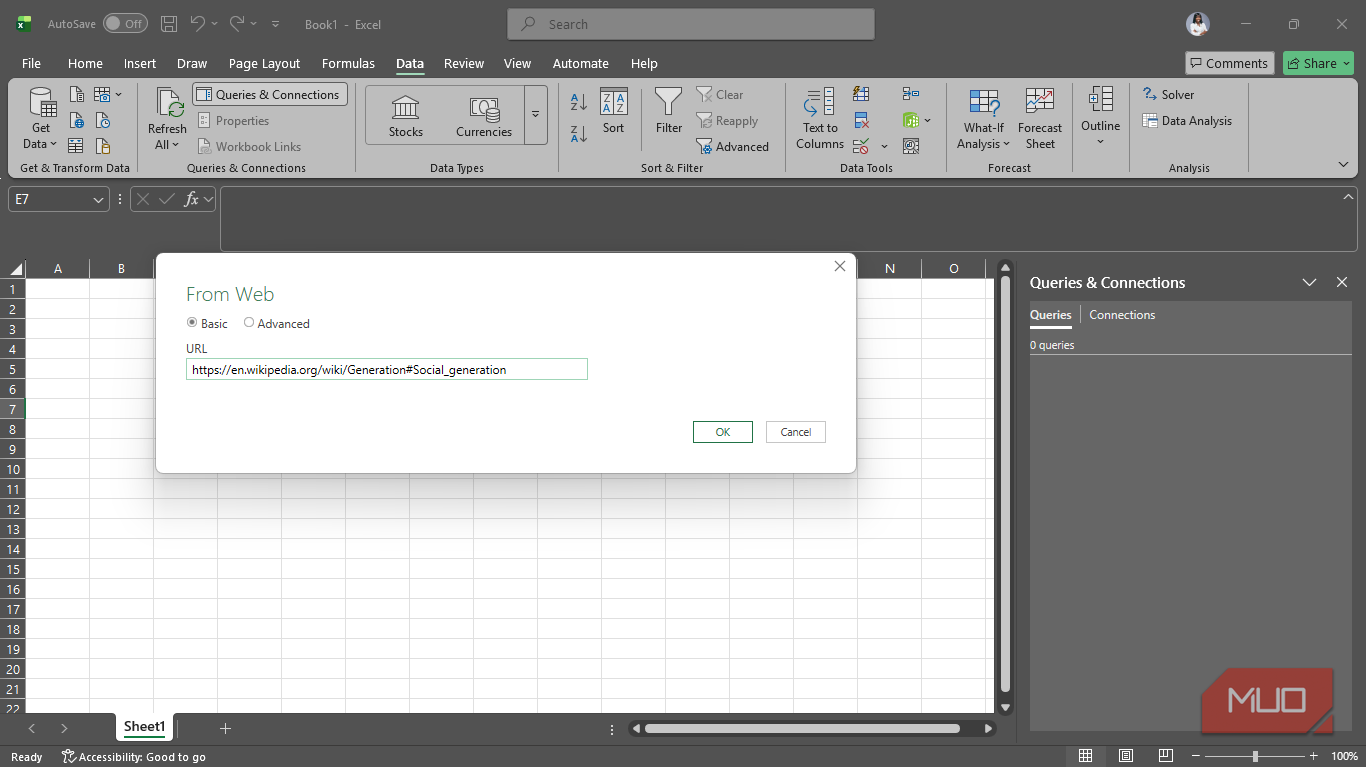Open the File menu
This screenshot has height=768, width=1366.
pos(32,63)
